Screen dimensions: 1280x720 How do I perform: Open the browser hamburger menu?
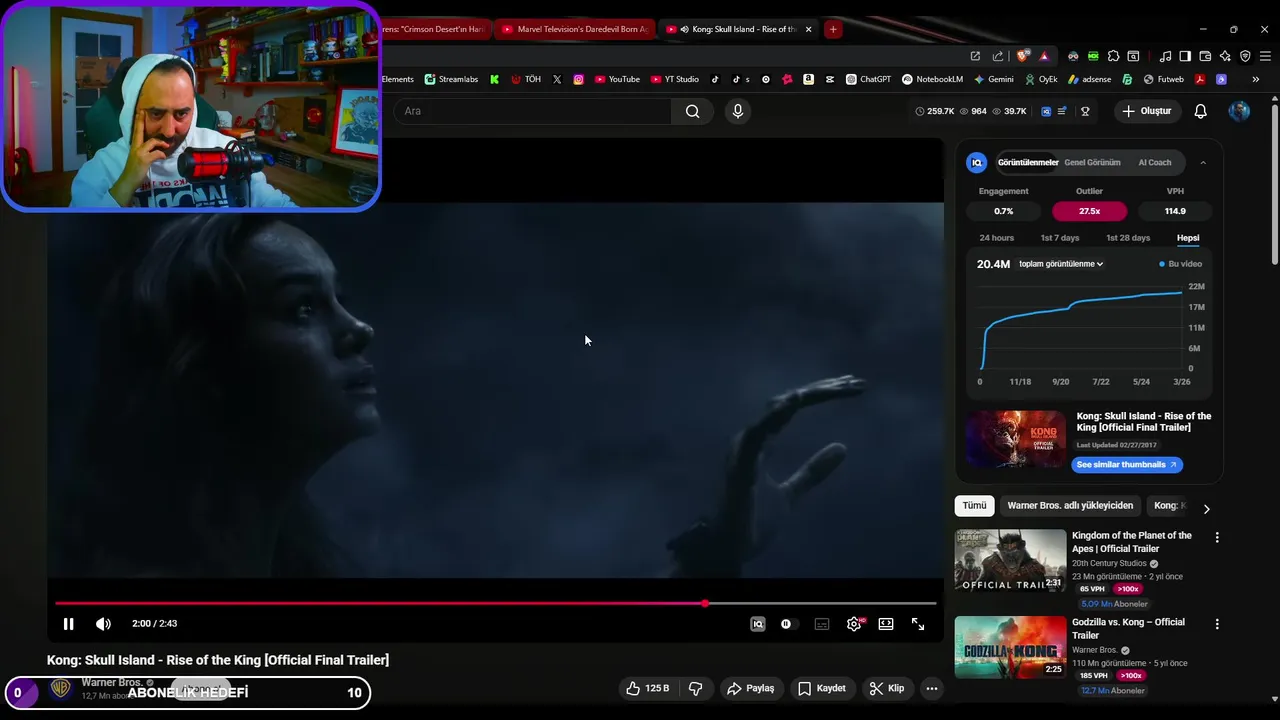point(1265,56)
